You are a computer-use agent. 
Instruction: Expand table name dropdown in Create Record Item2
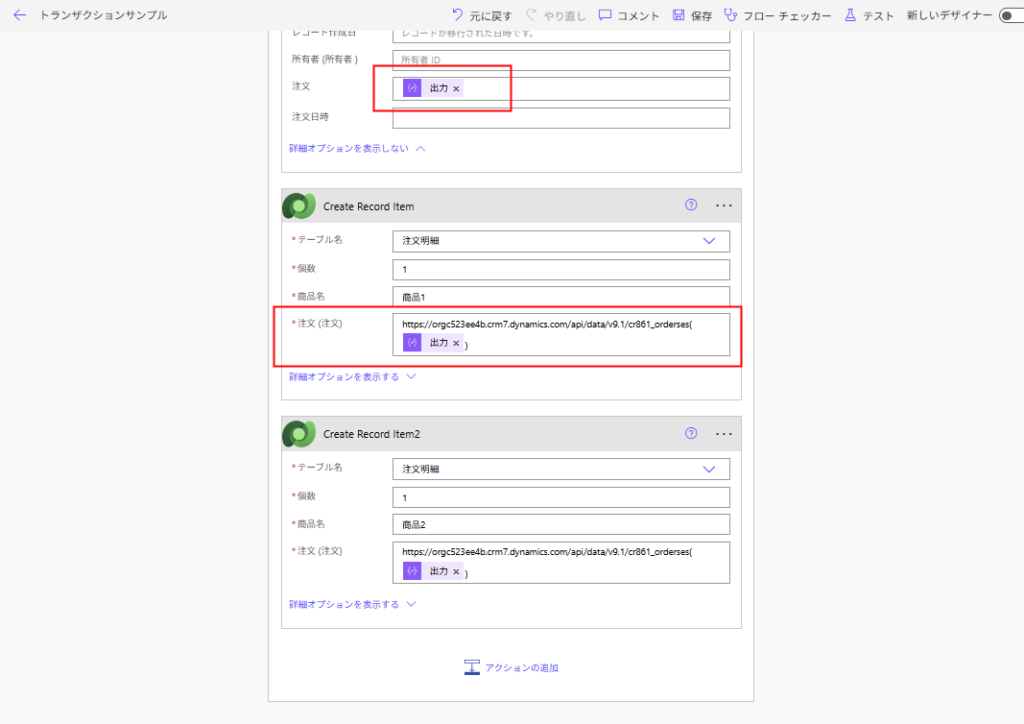coord(709,469)
